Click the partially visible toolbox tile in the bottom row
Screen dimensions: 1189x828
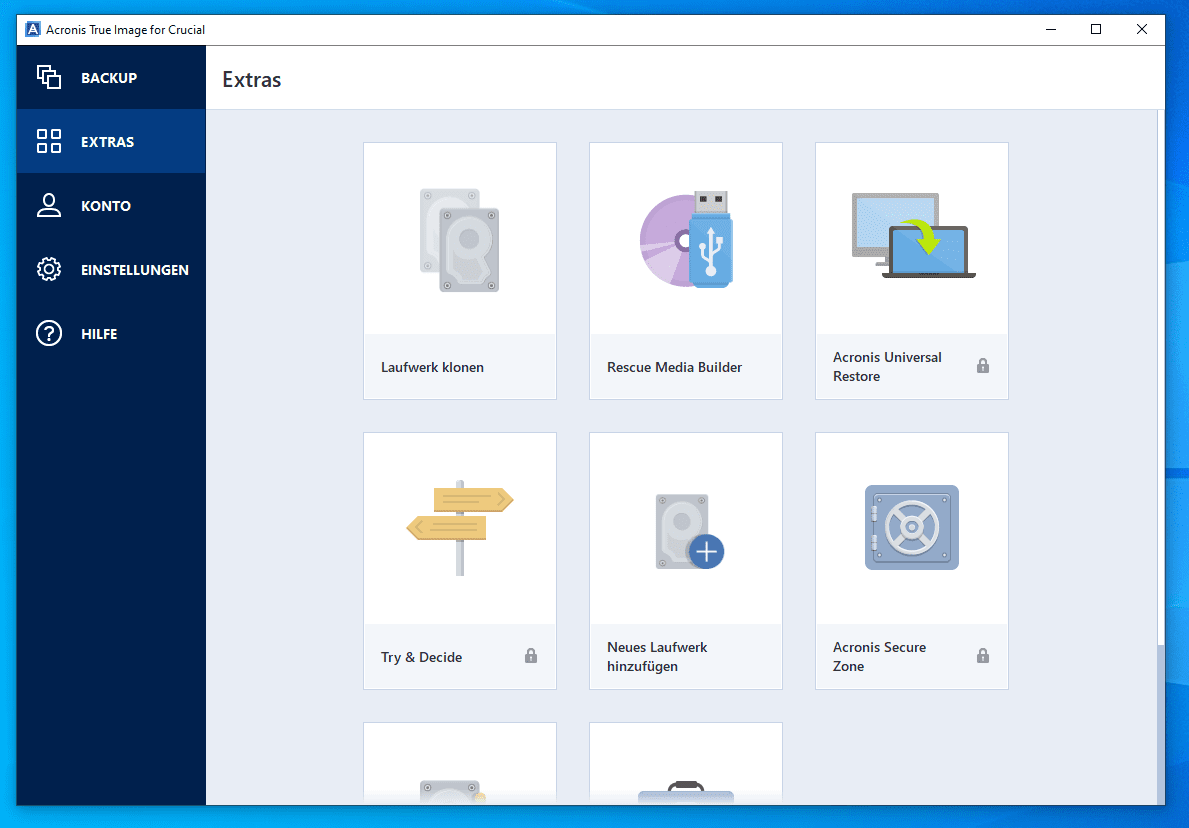point(685,764)
